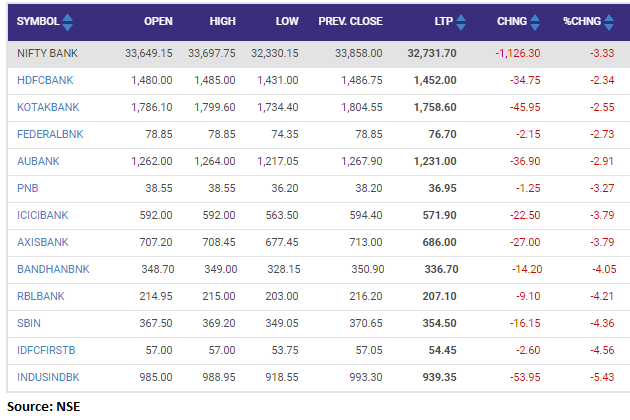
Task: Click the LTP column header
Action: pos(443,21)
